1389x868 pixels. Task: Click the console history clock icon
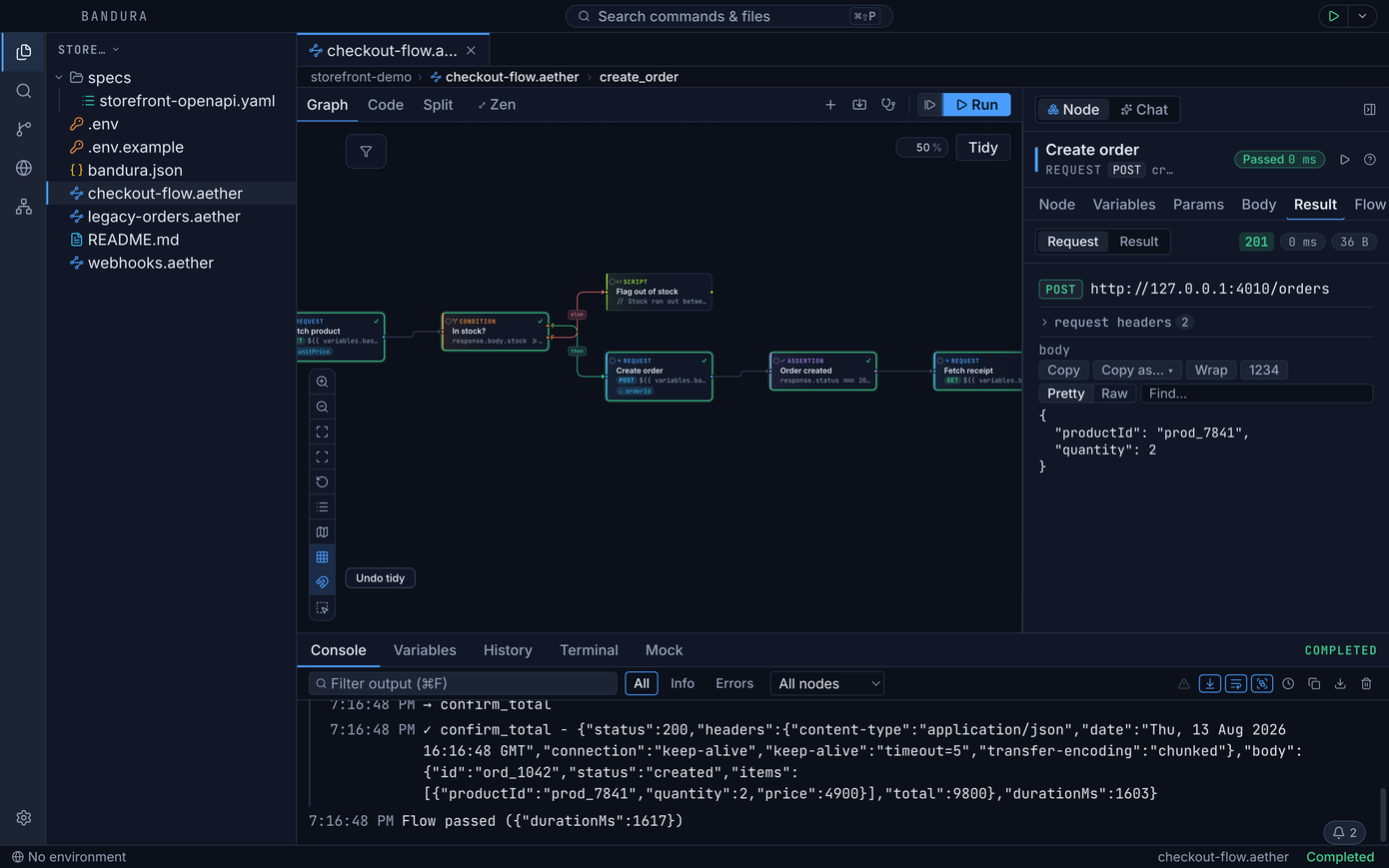[1288, 683]
